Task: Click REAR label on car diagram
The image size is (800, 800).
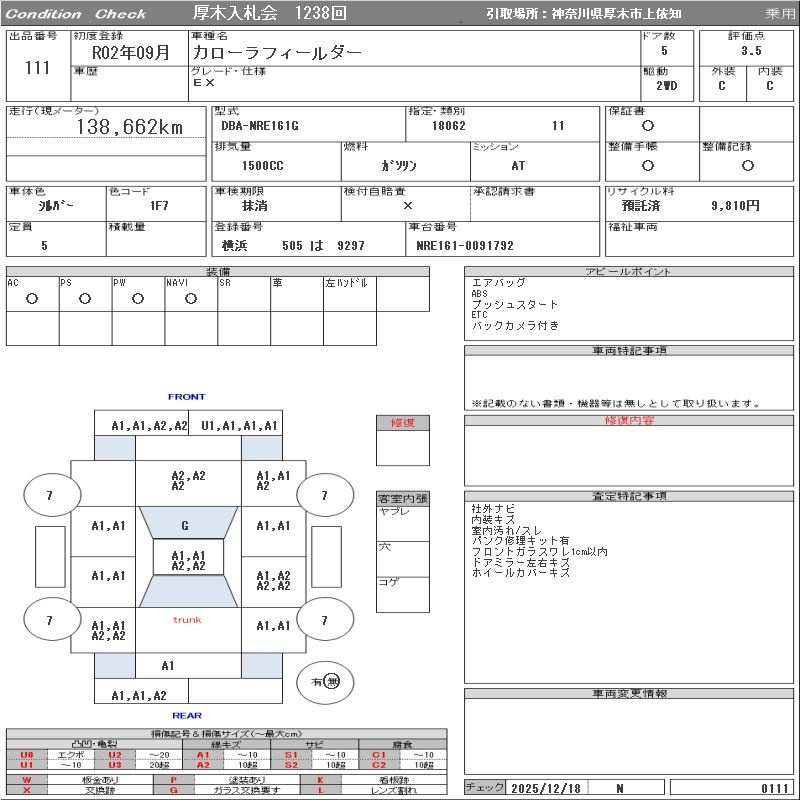Action: point(187,715)
